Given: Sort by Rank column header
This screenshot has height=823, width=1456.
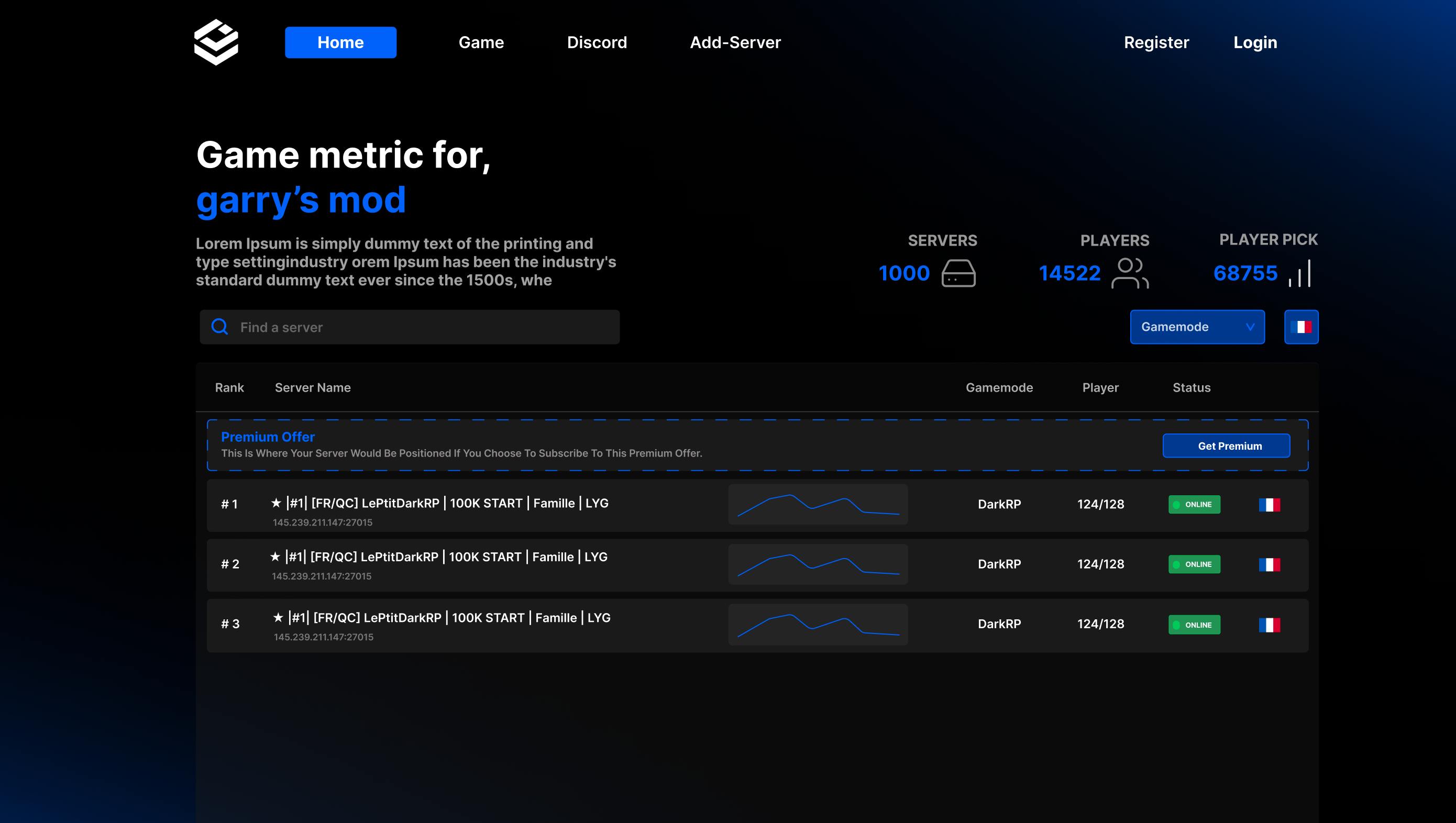Looking at the screenshot, I should pos(229,388).
